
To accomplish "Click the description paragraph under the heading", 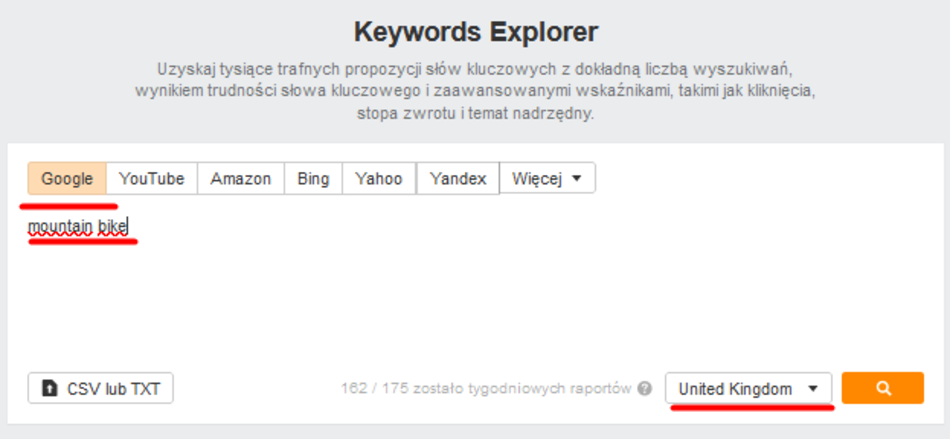I will coord(475,91).
